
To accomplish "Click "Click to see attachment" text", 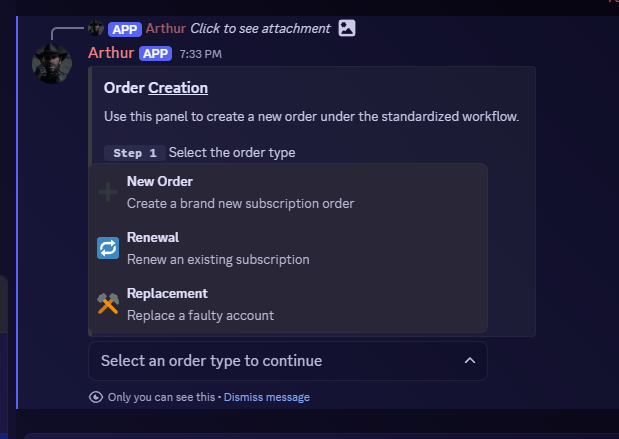I will tap(260, 28).
